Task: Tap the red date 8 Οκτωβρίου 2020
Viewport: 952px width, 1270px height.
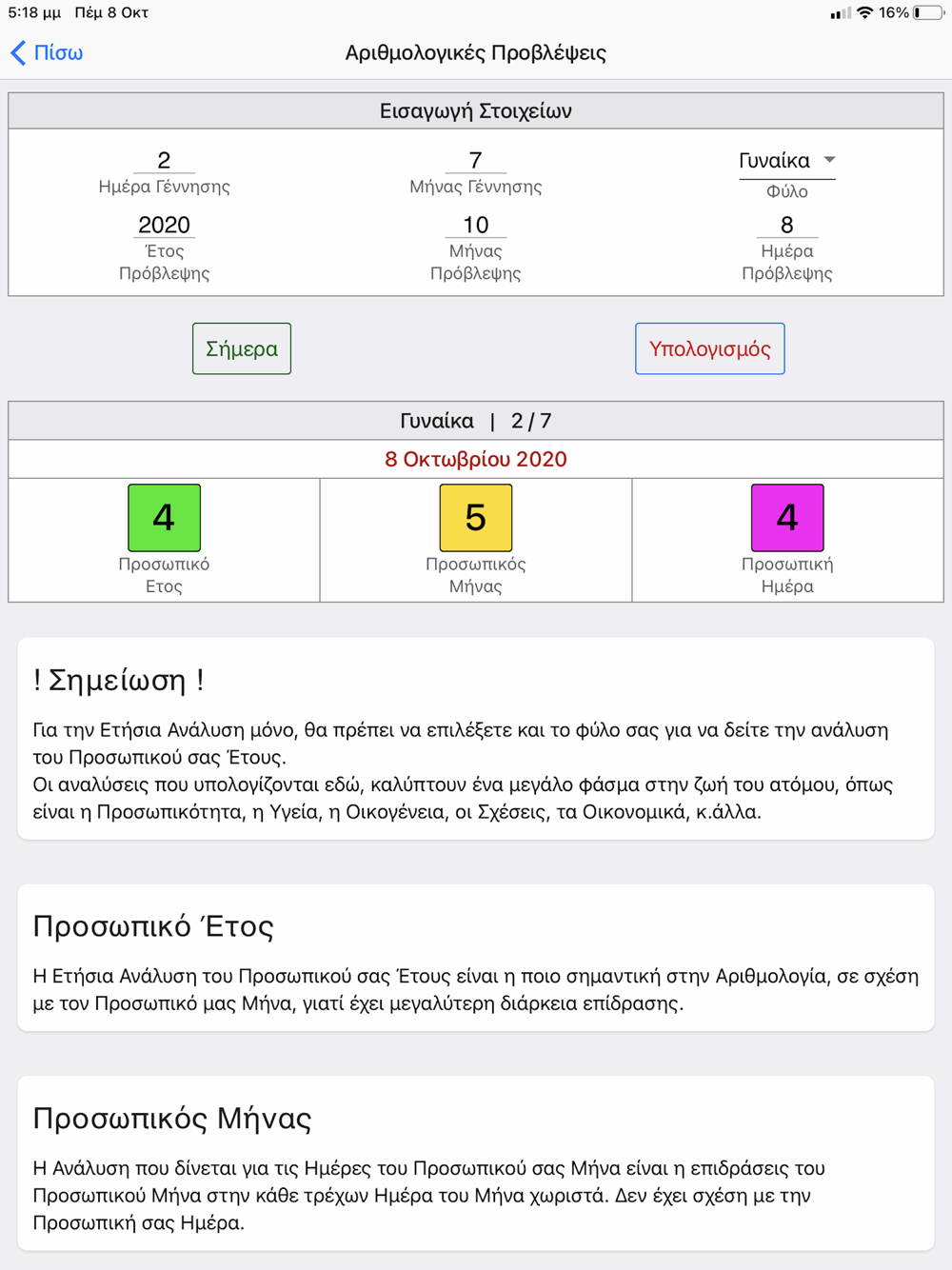Action: (476, 459)
